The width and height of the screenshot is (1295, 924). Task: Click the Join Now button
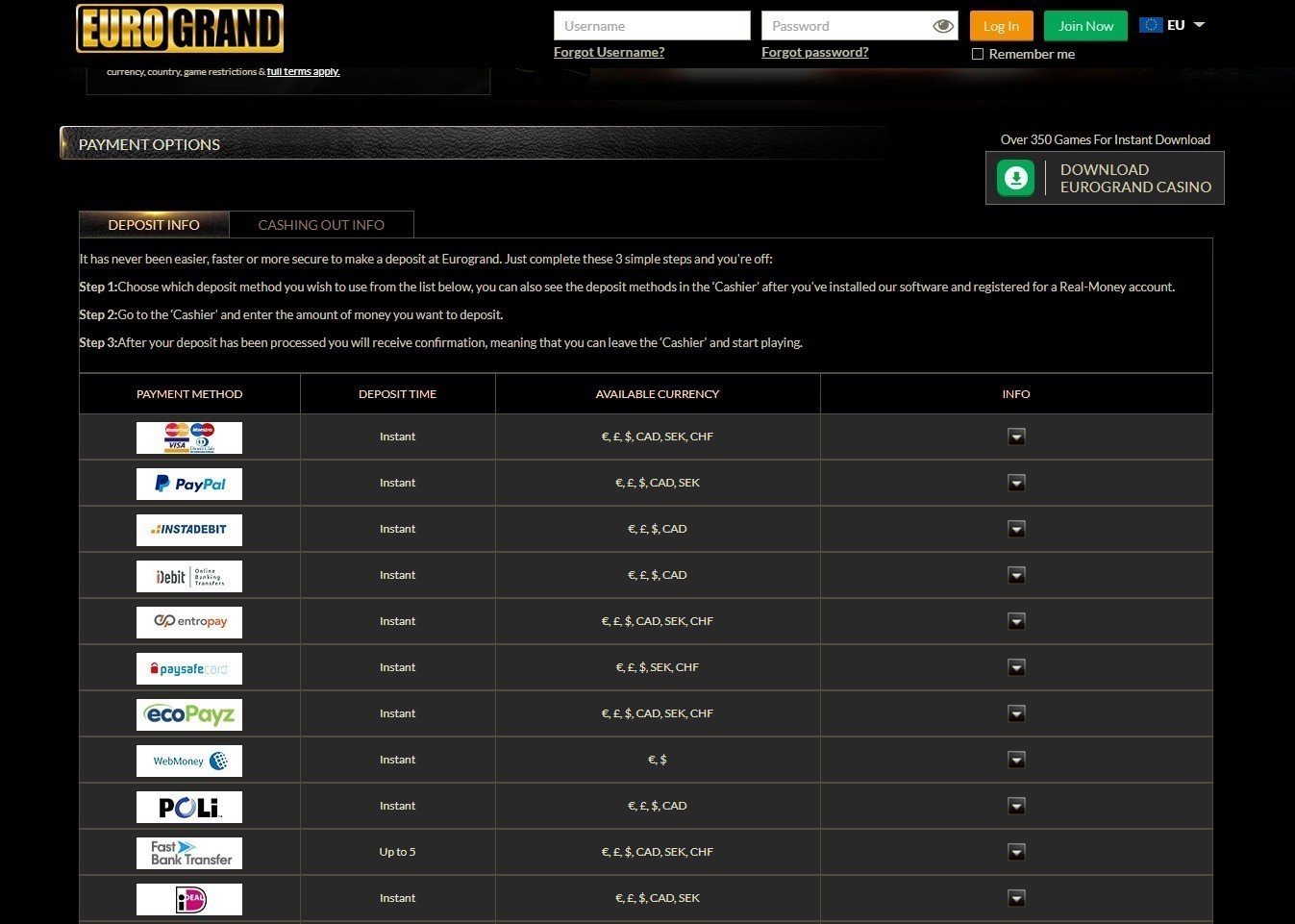(1084, 26)
